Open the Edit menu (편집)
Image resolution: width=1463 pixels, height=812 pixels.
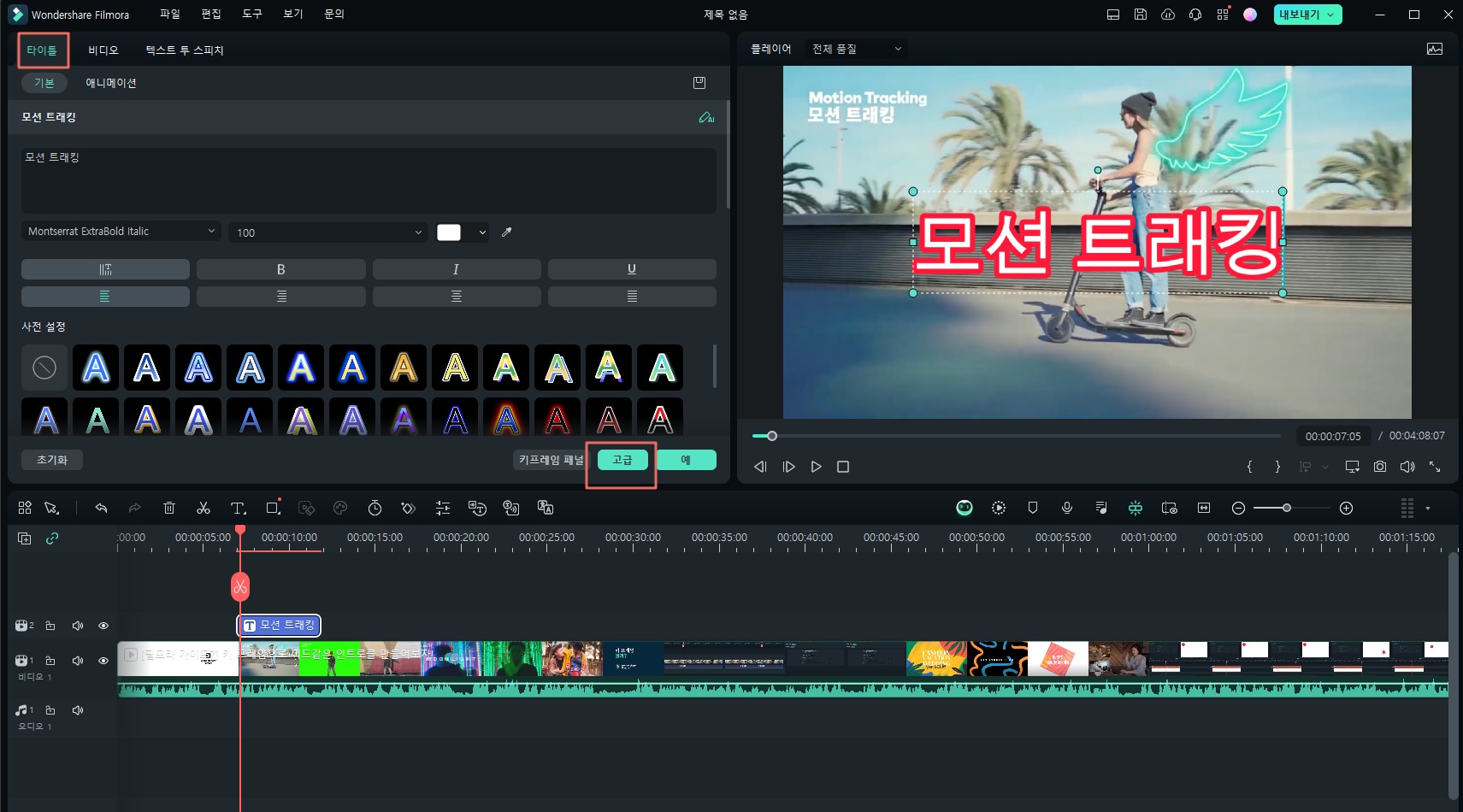tap(211, 14)
